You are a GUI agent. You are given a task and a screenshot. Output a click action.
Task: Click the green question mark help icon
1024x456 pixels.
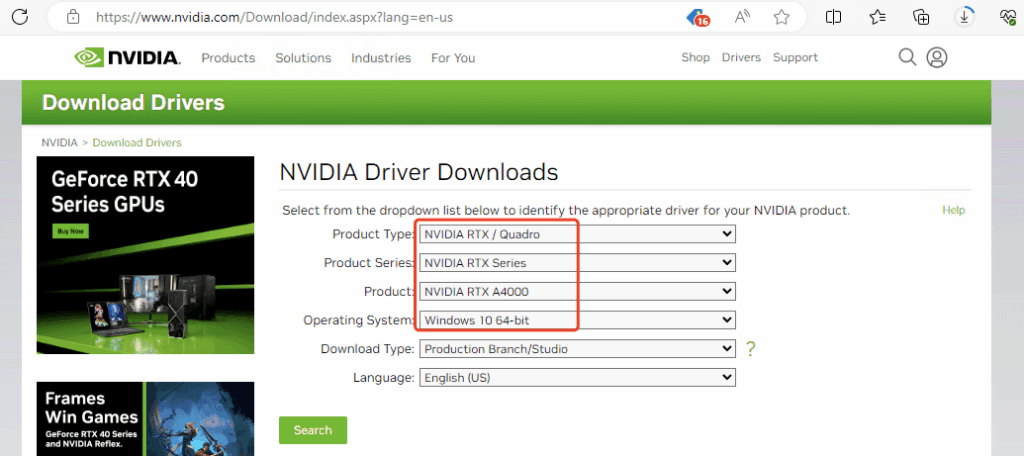coord(750,349)
